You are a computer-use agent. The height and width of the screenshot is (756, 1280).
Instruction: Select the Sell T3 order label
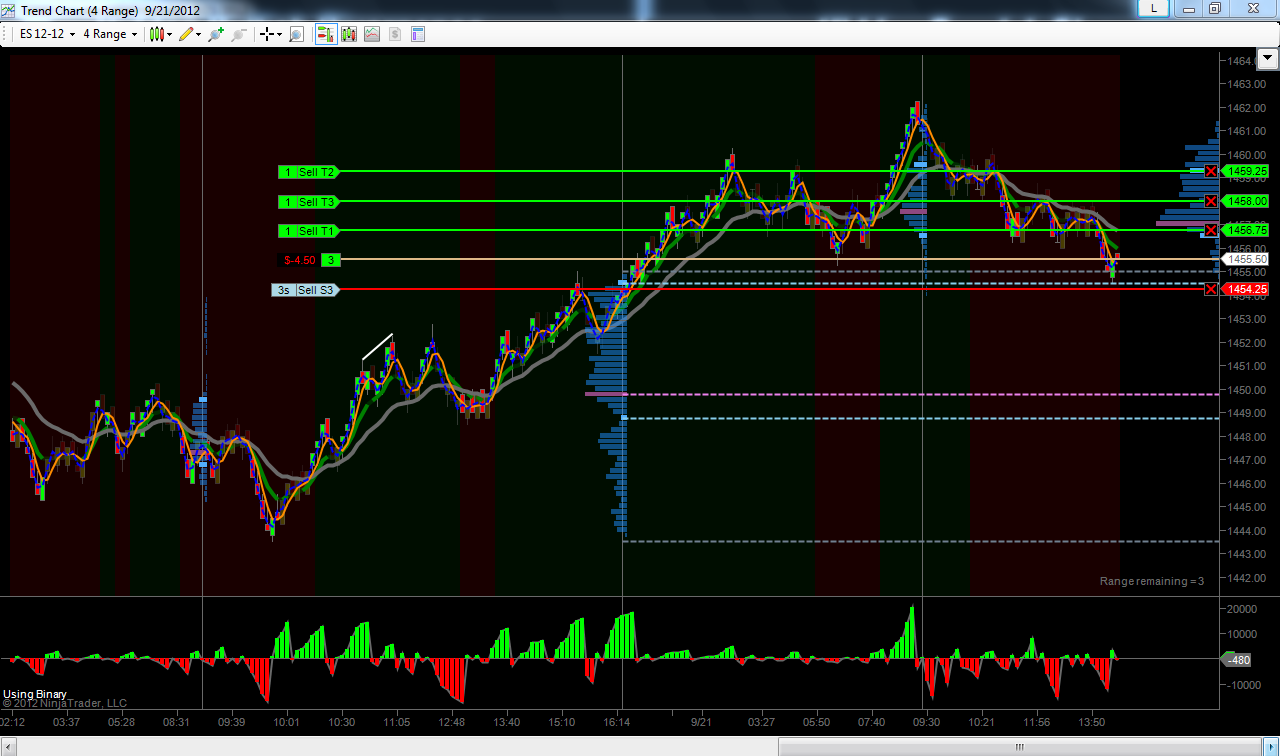tap(317, 202)
